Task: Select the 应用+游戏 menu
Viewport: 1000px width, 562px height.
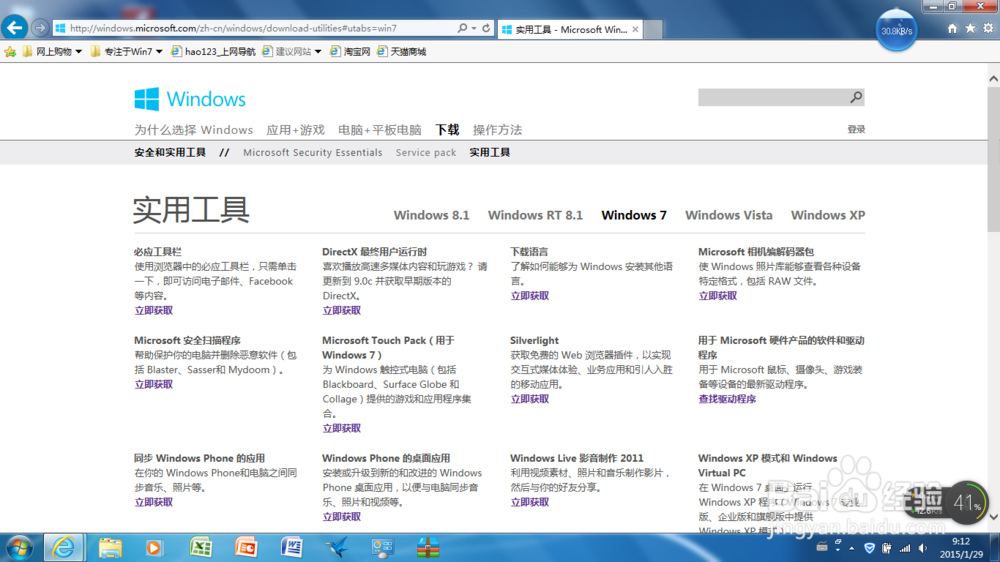Action: (x=295, y=129)
